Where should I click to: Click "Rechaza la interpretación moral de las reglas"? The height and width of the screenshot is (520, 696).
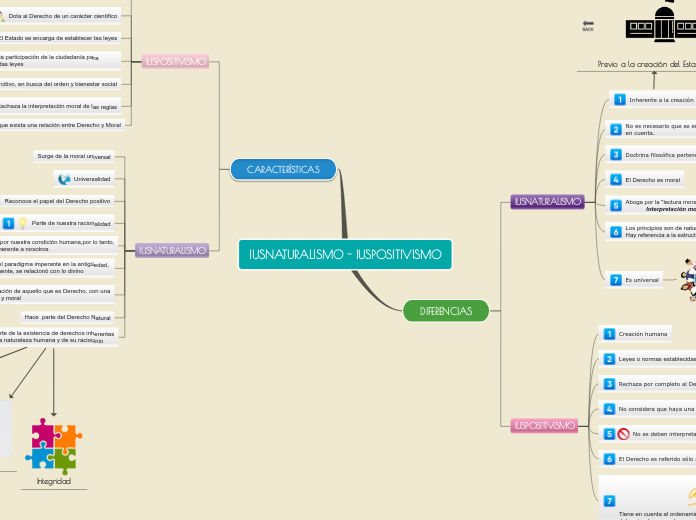click(60, 107)
